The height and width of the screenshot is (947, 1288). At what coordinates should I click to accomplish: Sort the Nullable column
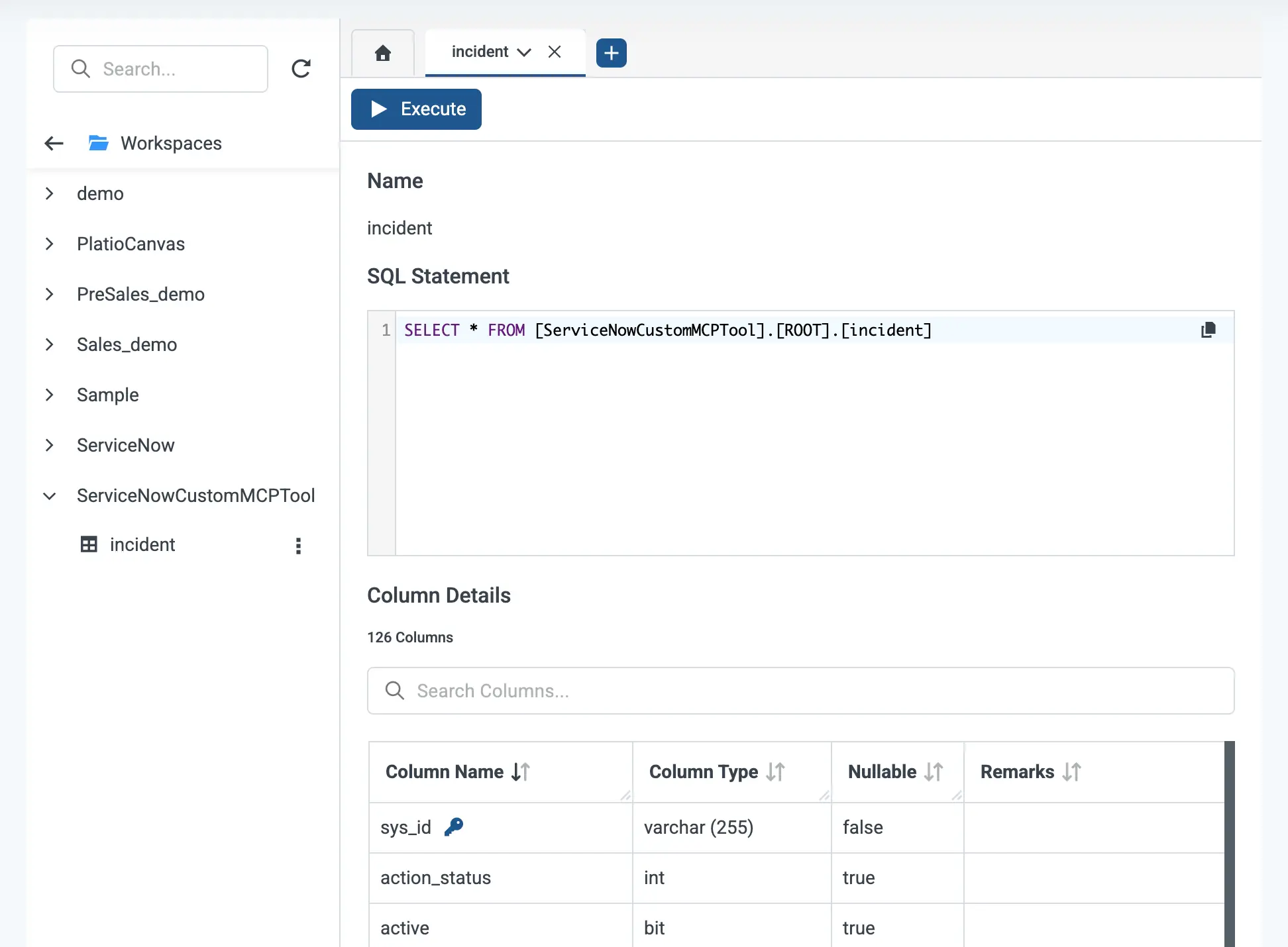coord(934,772)
